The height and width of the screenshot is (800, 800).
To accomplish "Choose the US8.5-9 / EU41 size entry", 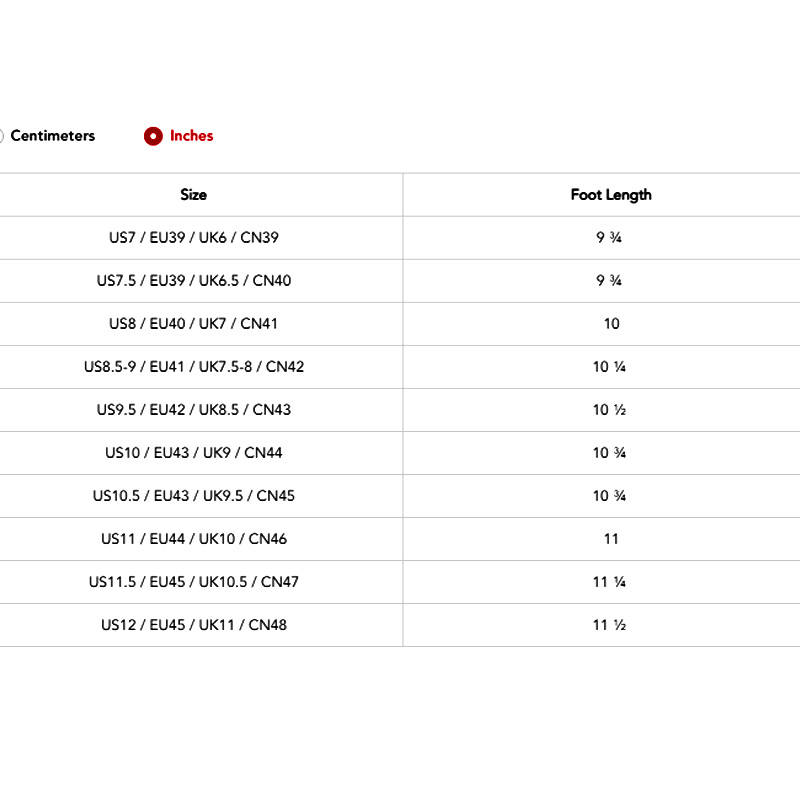I will [x=194, y=367].
